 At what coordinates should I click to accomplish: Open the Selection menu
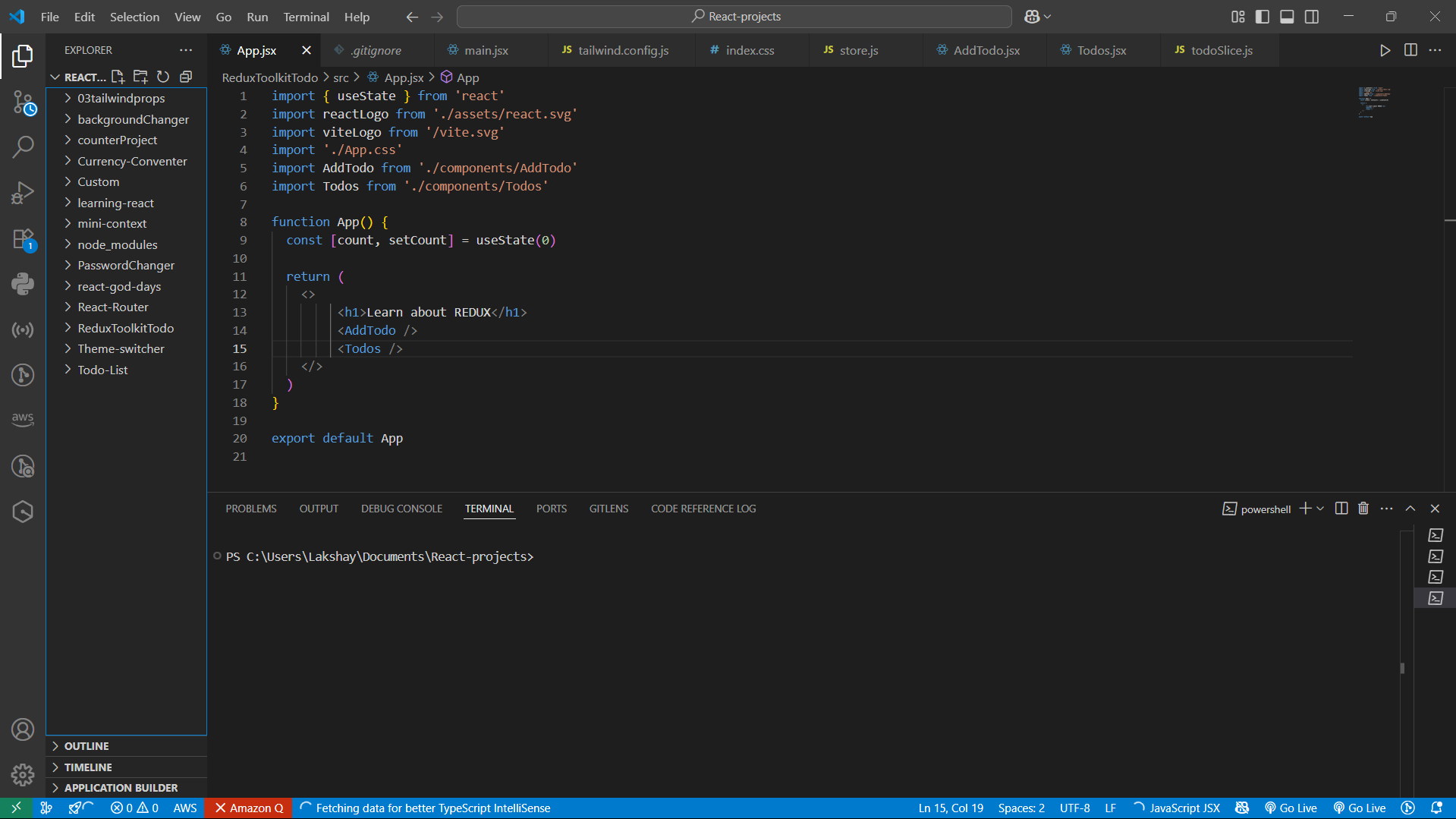(x=134, y=17)
